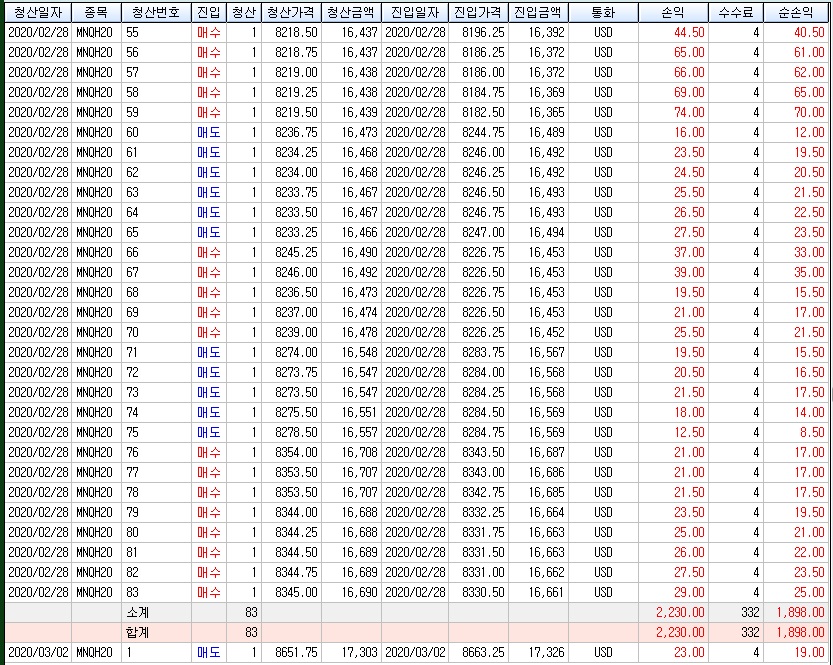Click profit value 44.50

click(673, 32)
